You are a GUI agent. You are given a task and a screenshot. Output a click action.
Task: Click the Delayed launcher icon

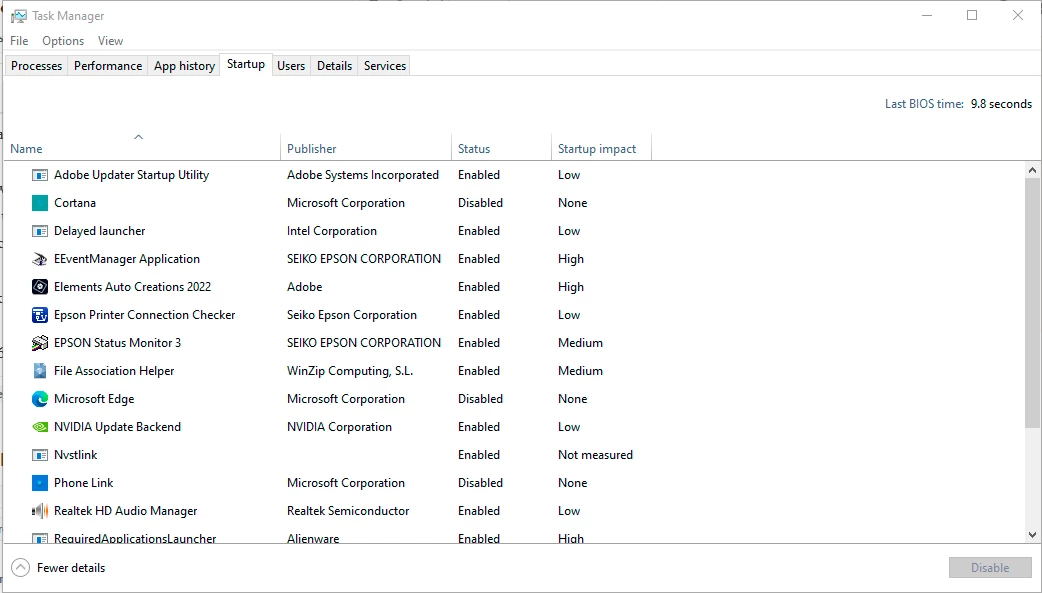point(40,231)
